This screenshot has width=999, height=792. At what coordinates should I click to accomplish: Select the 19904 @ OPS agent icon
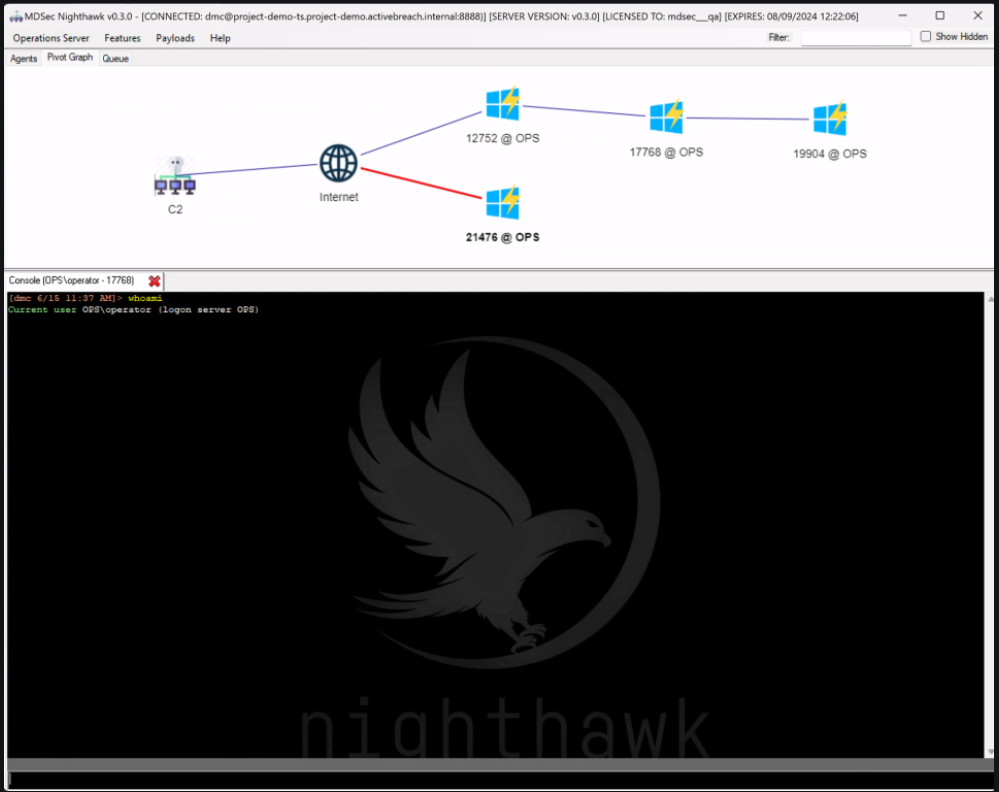pyautogui.click(x=830, y=118)
